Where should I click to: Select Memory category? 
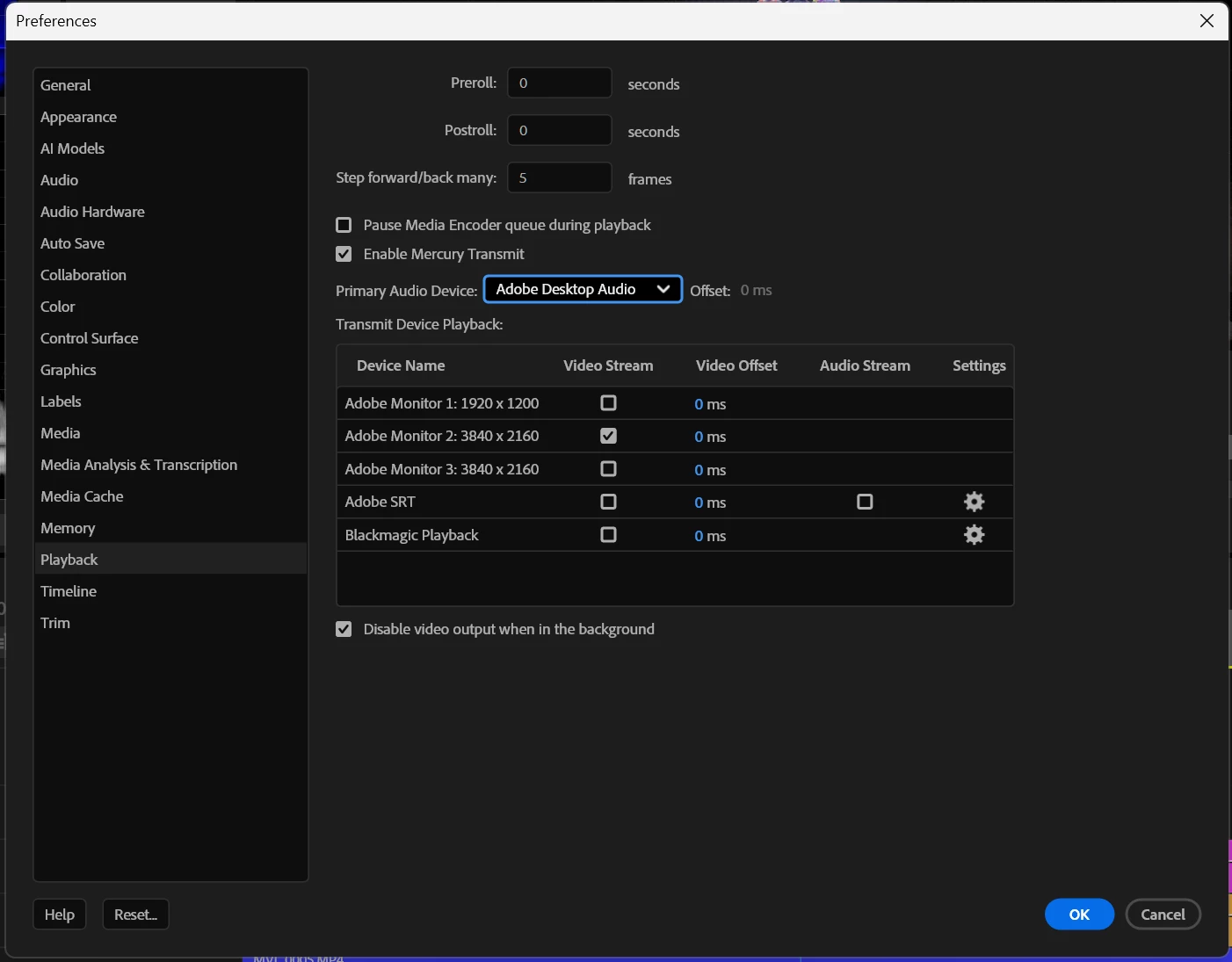[170, 528]
